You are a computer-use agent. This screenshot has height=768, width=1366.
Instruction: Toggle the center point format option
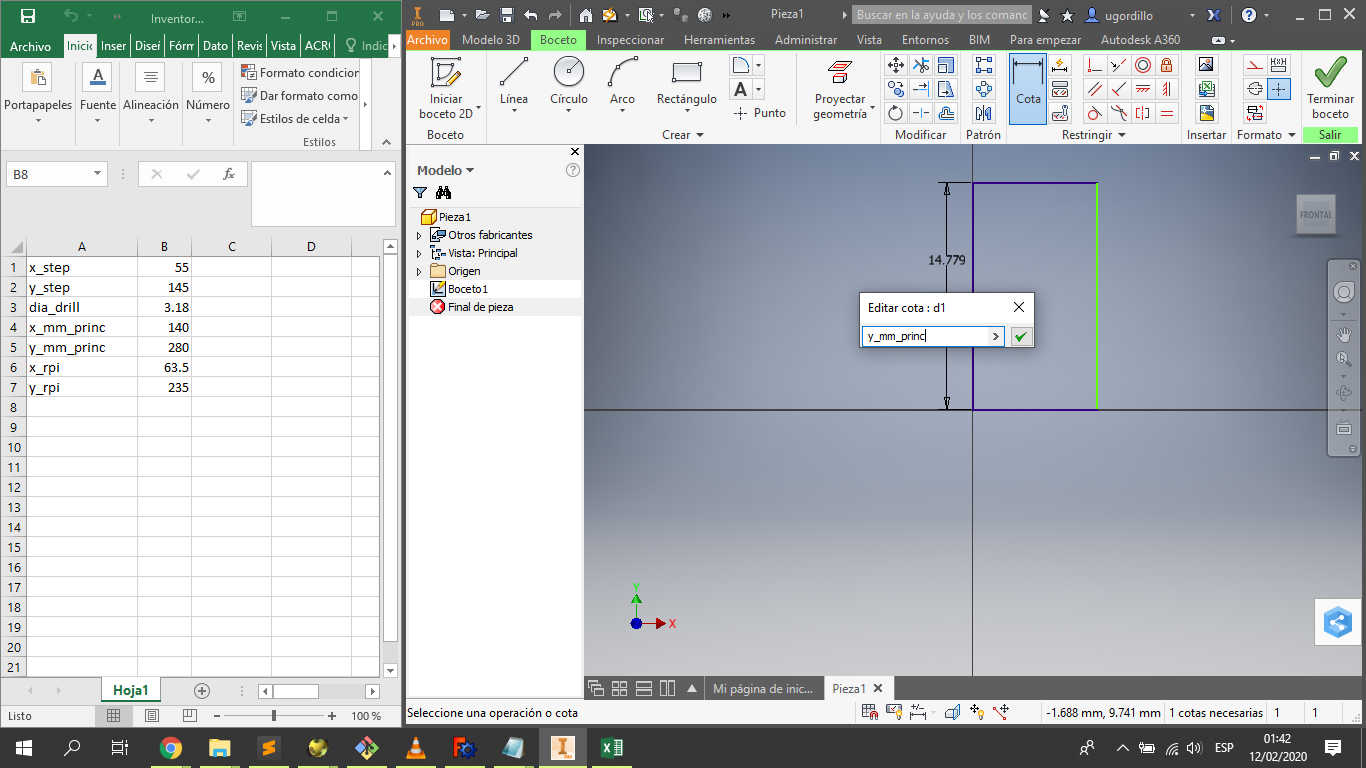click(x=1279, y=88)
